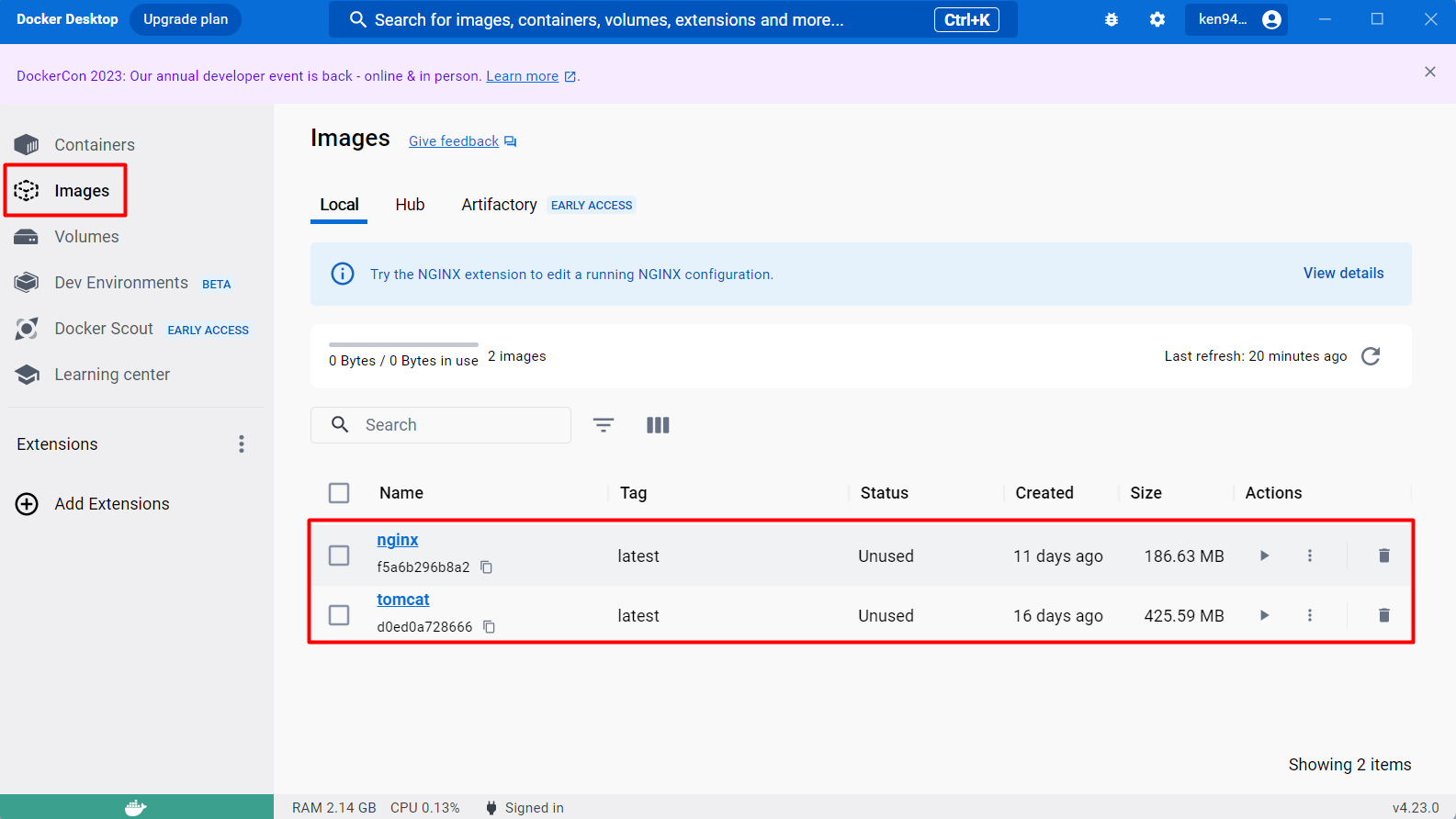The width and height of the screenshot is (1456, 819).
Task: Switch to the Hub tab
Action: [x=410, y=205]
